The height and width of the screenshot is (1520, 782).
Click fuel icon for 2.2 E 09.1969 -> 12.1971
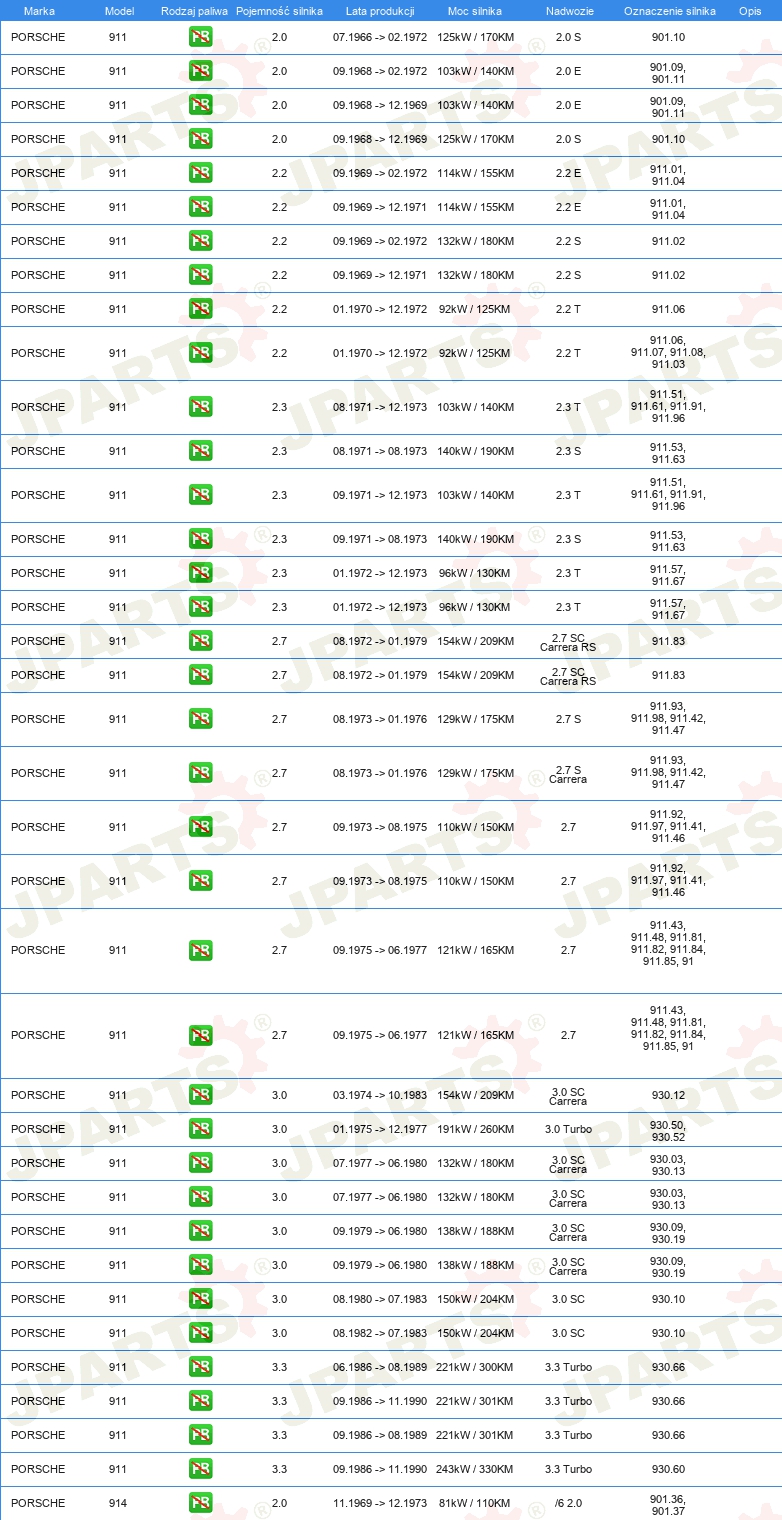pos(200,207)
